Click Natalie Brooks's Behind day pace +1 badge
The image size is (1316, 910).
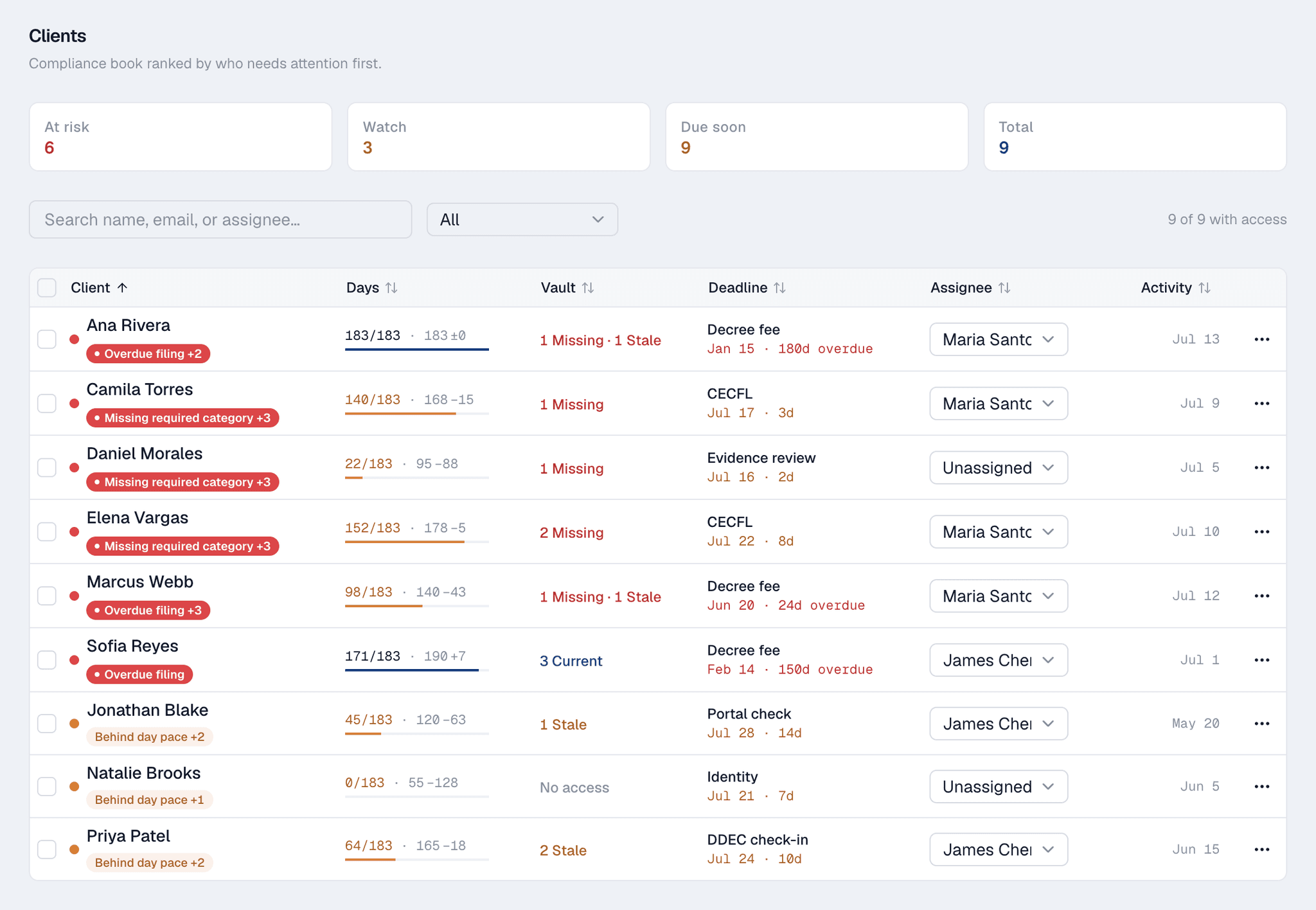tap(150, 799)
